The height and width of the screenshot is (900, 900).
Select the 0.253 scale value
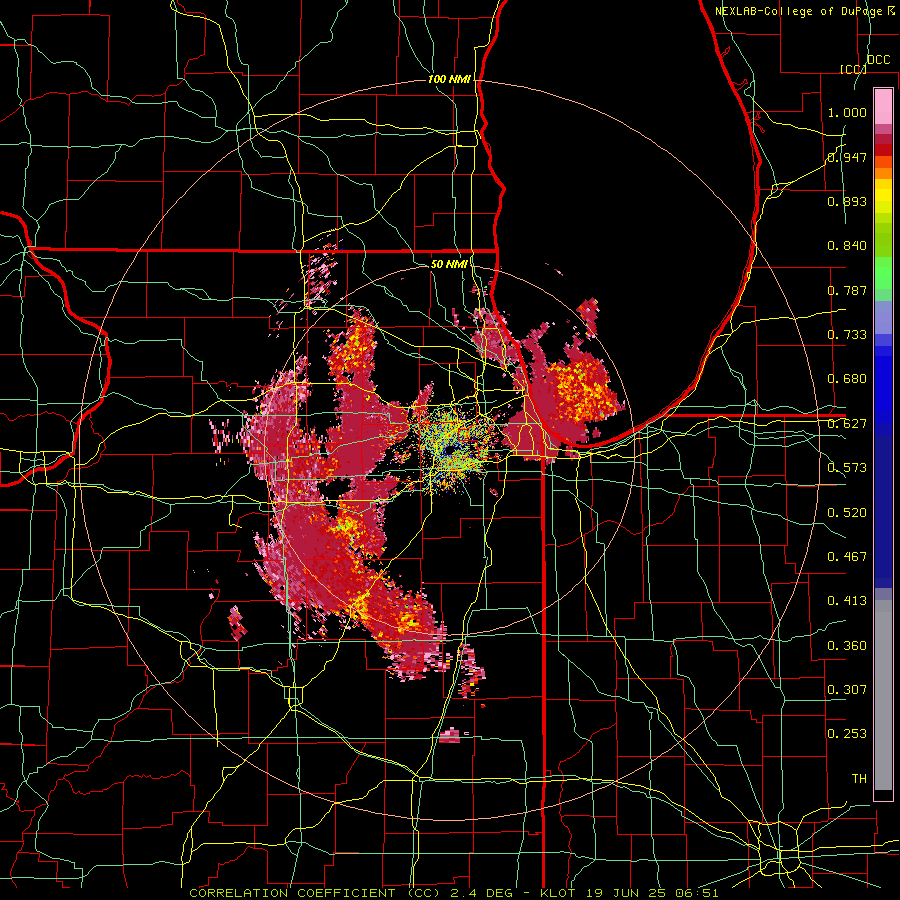point(847,734)
